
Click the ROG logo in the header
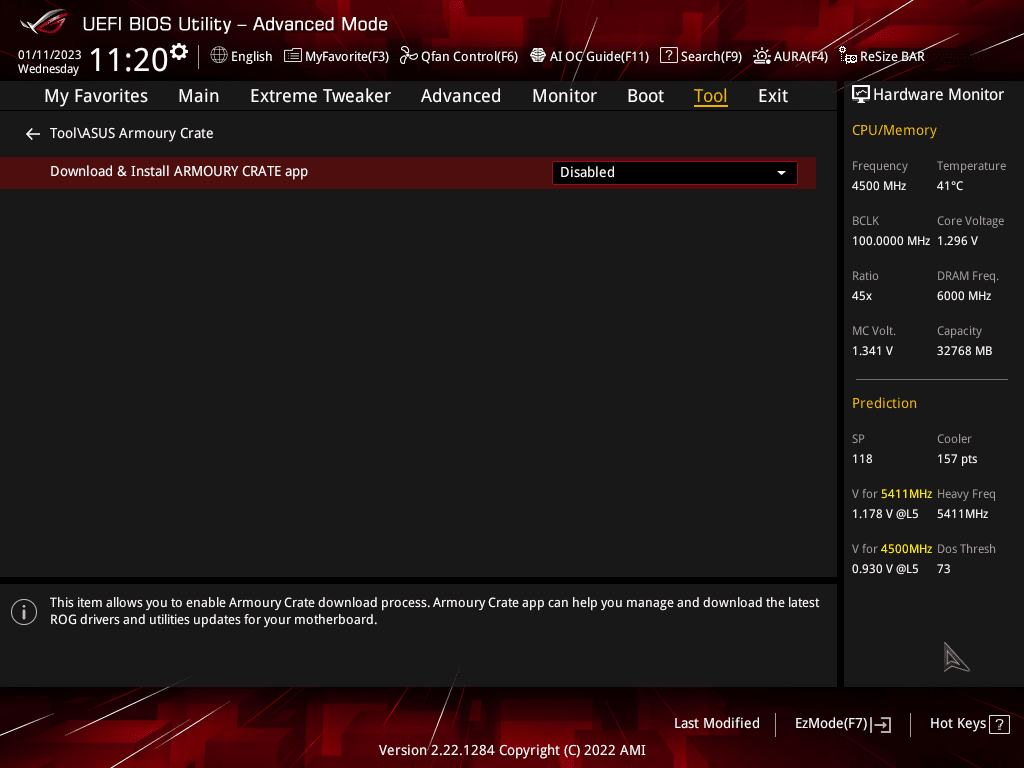point(44,23)
